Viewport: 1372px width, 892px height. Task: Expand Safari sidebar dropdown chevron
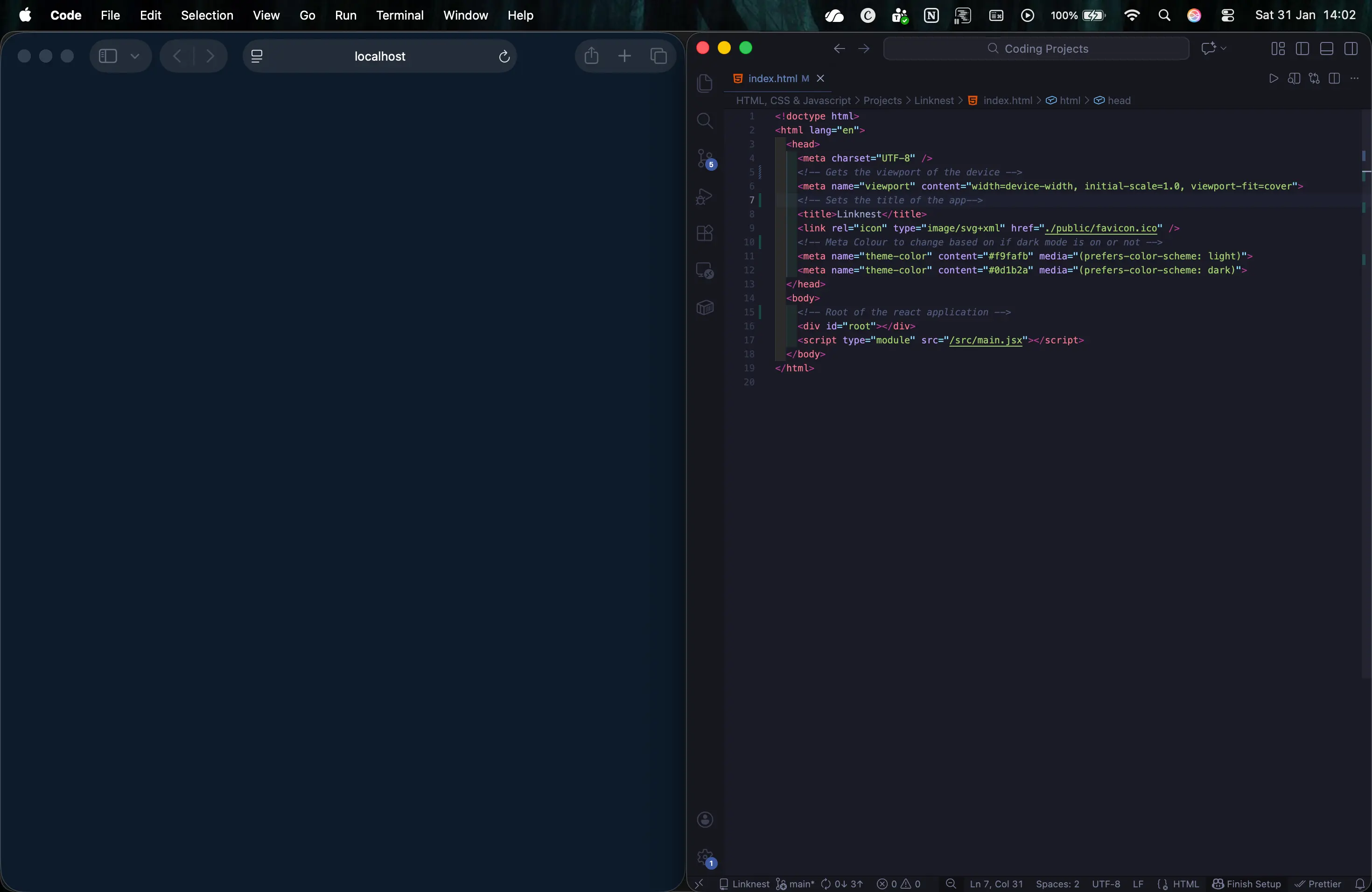135,56
